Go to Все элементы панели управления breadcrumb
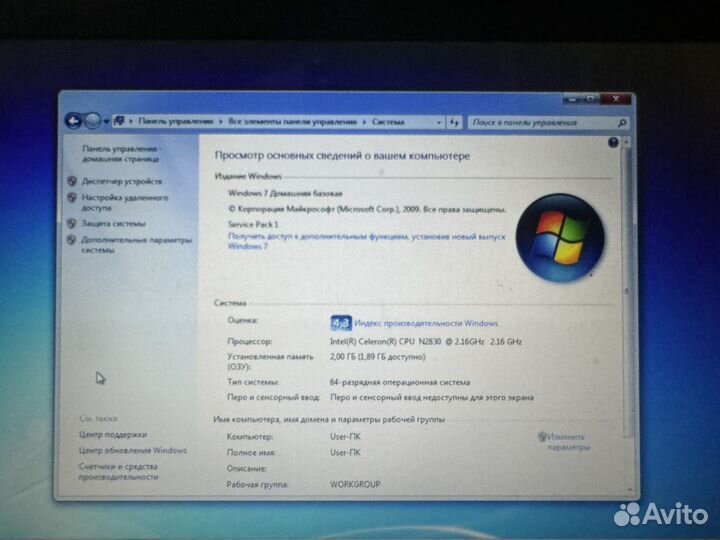Screen dimensions: 720x540 click(x=292, y=121)
